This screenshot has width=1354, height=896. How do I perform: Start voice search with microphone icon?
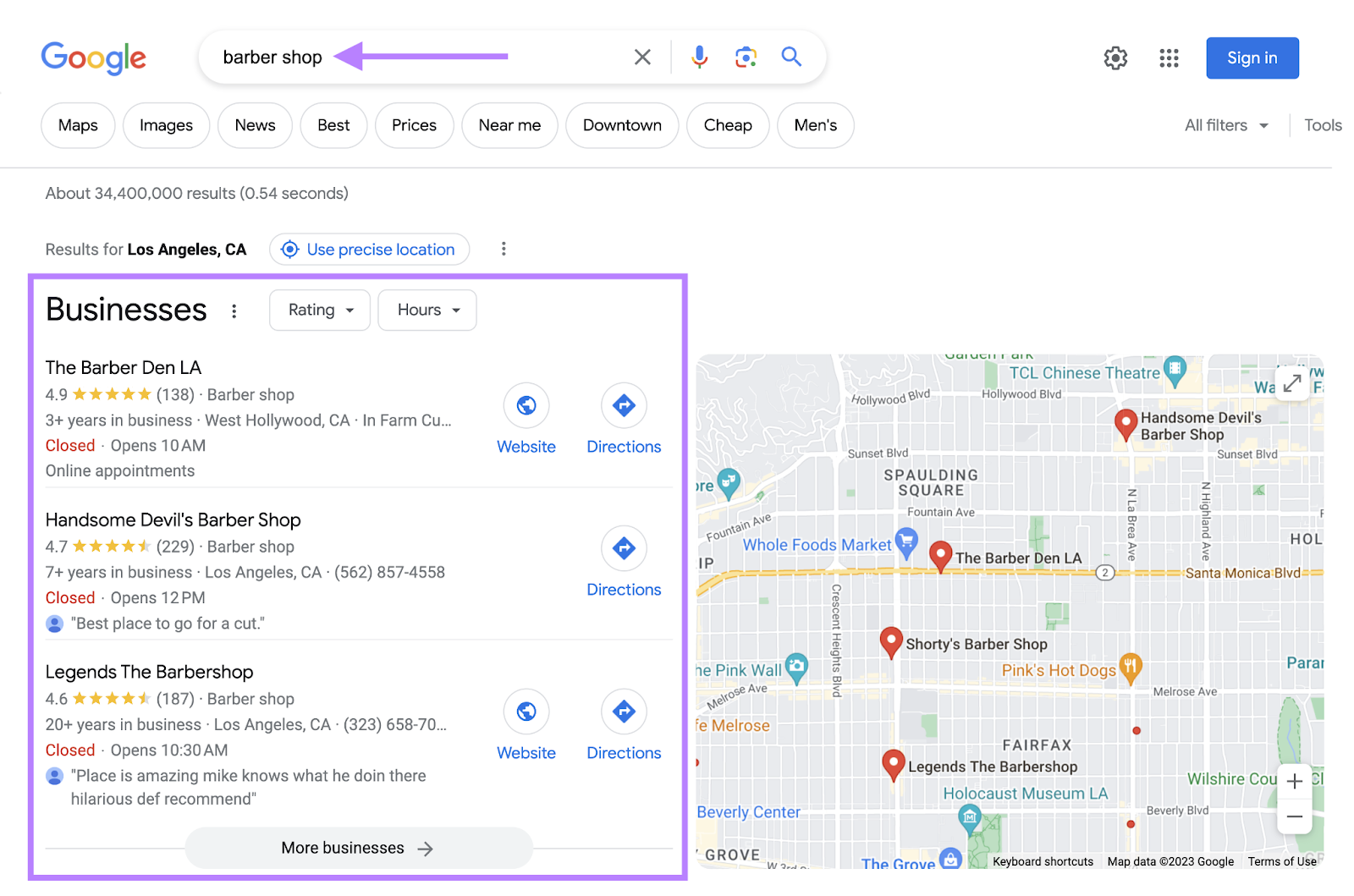(699, 57)
